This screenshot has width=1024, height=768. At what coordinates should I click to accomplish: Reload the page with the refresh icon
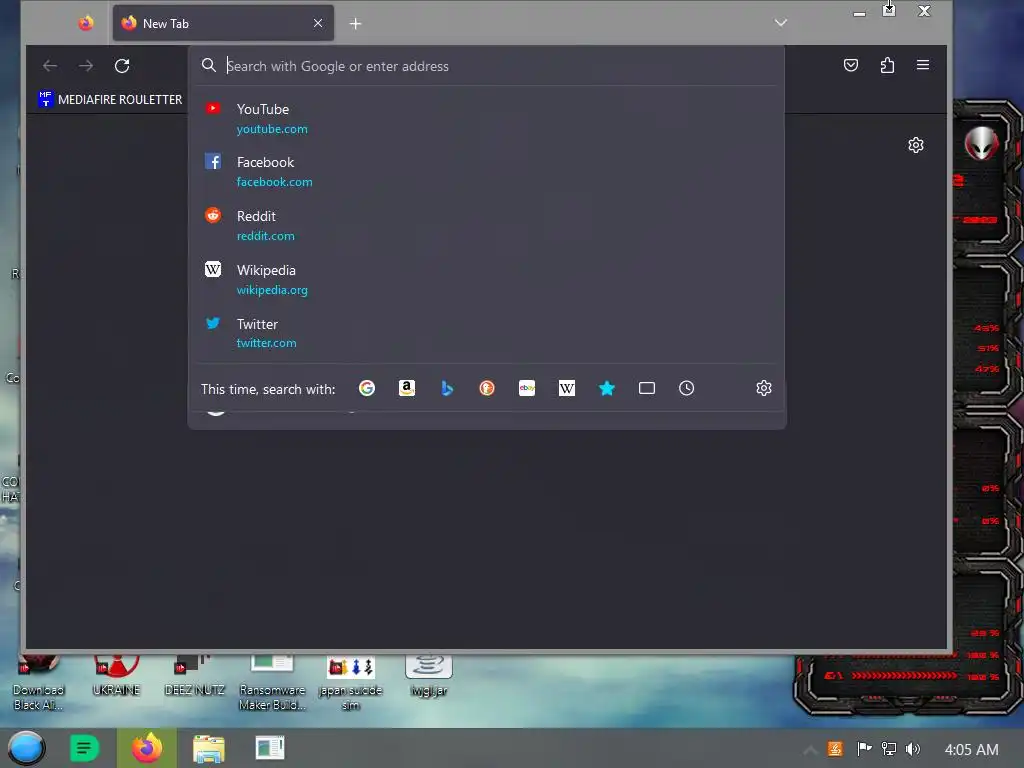(x=122, y=66)
